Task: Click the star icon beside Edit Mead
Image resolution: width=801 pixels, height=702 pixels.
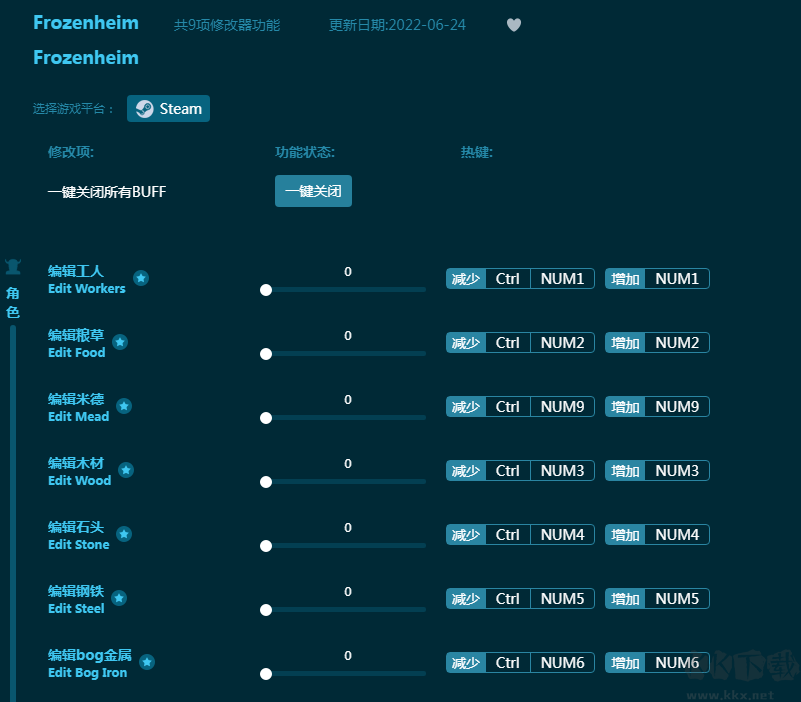Action: (x=124, y=406)
